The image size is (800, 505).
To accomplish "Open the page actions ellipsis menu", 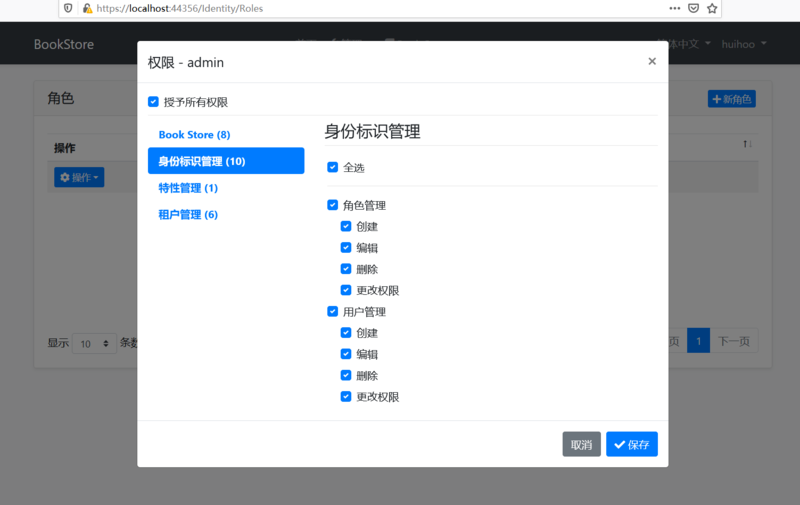I will (x=675, y=8).
